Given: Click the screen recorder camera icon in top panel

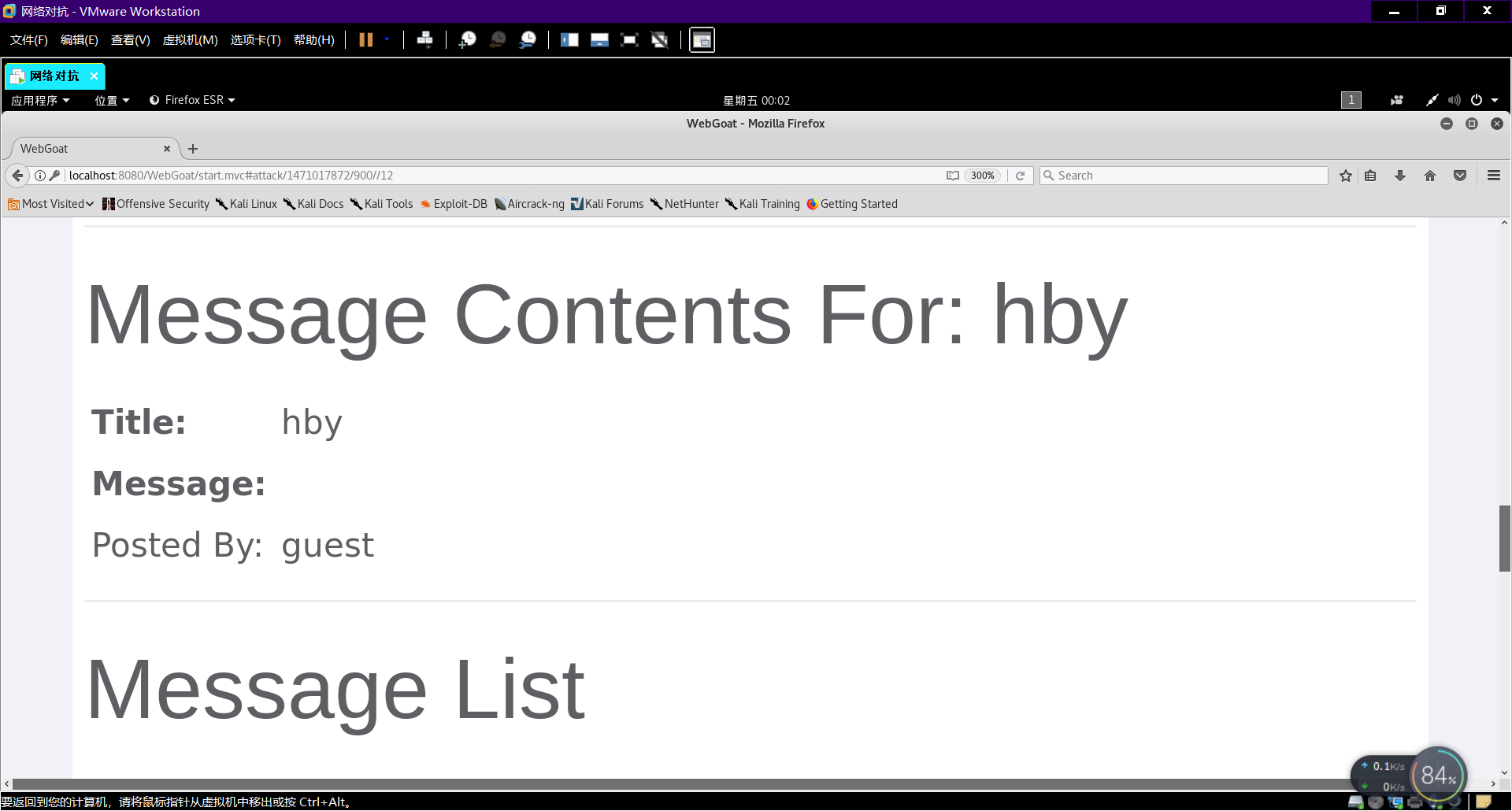Looking at the screenshot, I should click(x=1397, y=100).
